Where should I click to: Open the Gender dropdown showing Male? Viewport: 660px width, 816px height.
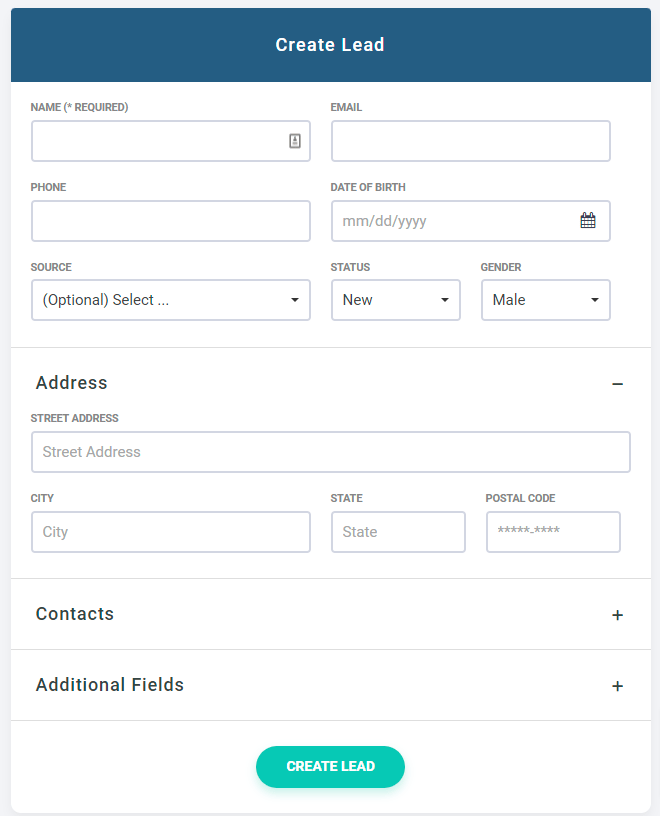[x=545, y=300]
